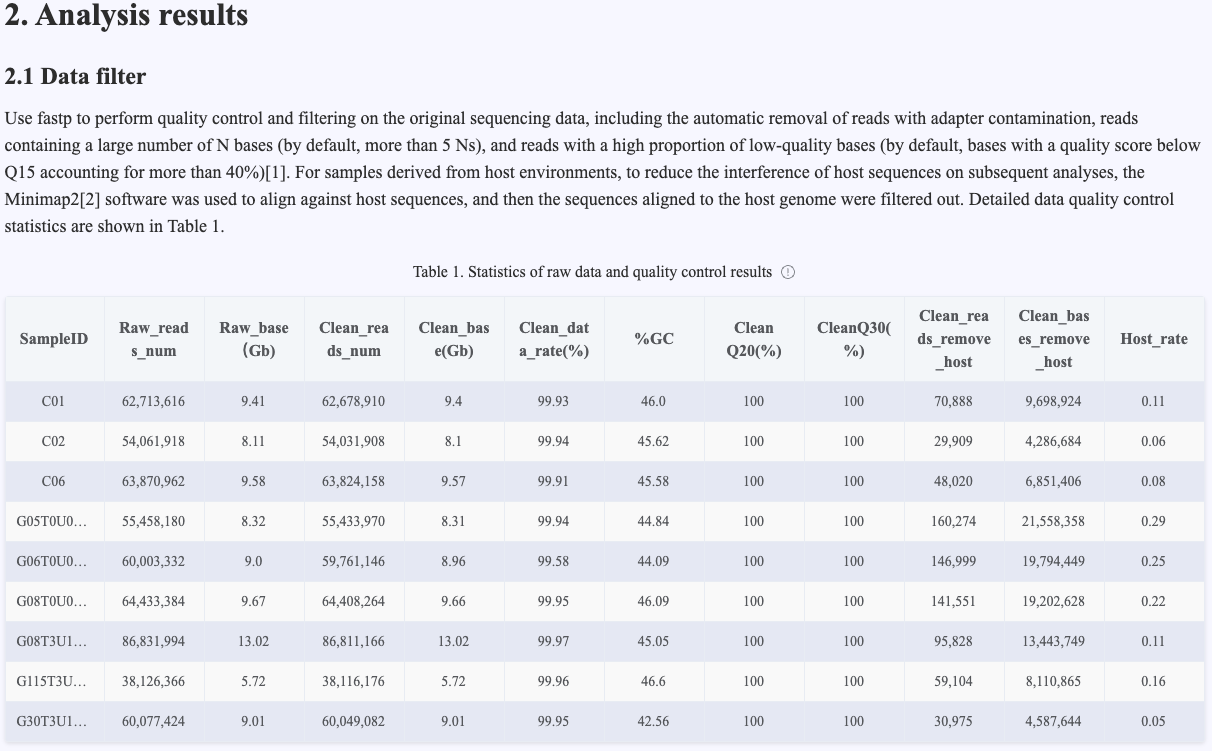The height and width of the screenshot is (751, 1212).
Task: Click the Clean_data_rate(%) column header
Action: click(554, 339)
